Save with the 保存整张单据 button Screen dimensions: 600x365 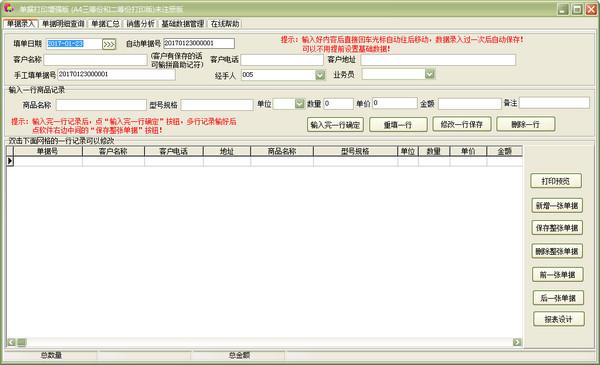click(557, 228)
